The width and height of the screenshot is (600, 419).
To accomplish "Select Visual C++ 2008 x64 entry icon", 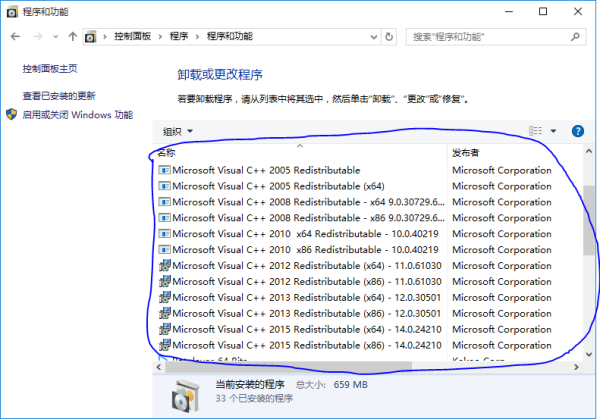I will (164, 202).
